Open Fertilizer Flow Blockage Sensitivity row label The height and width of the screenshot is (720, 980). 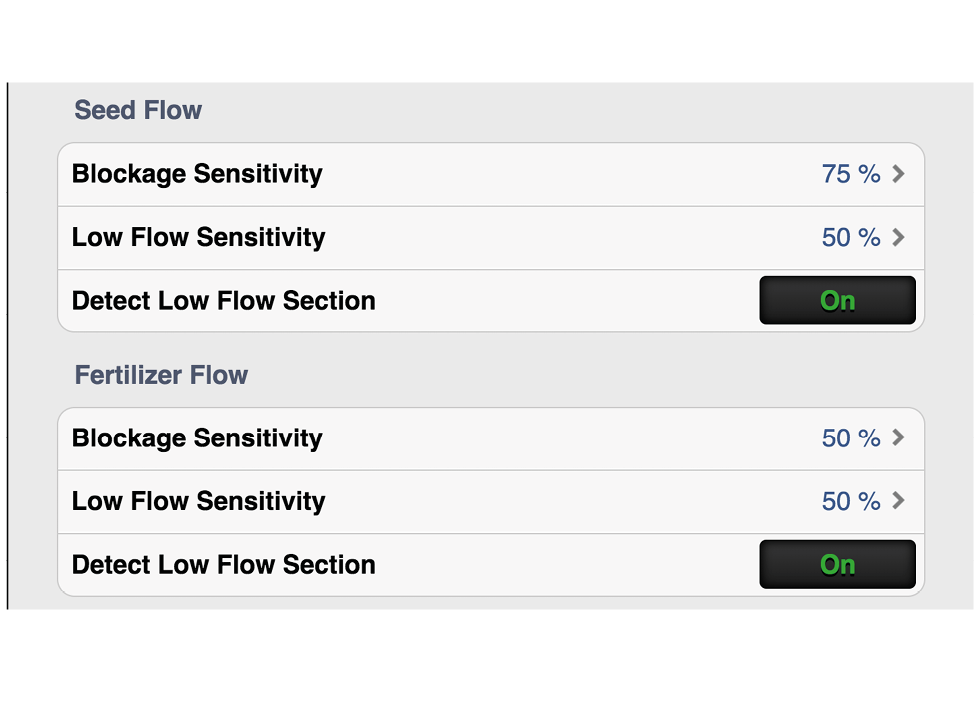point(197,438)
